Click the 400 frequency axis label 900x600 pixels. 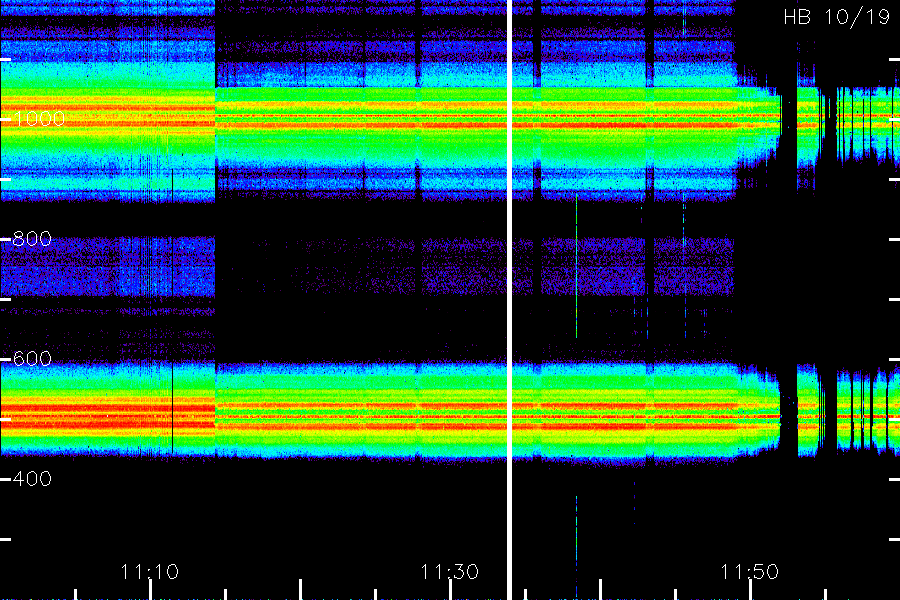[x=32, y=479]
